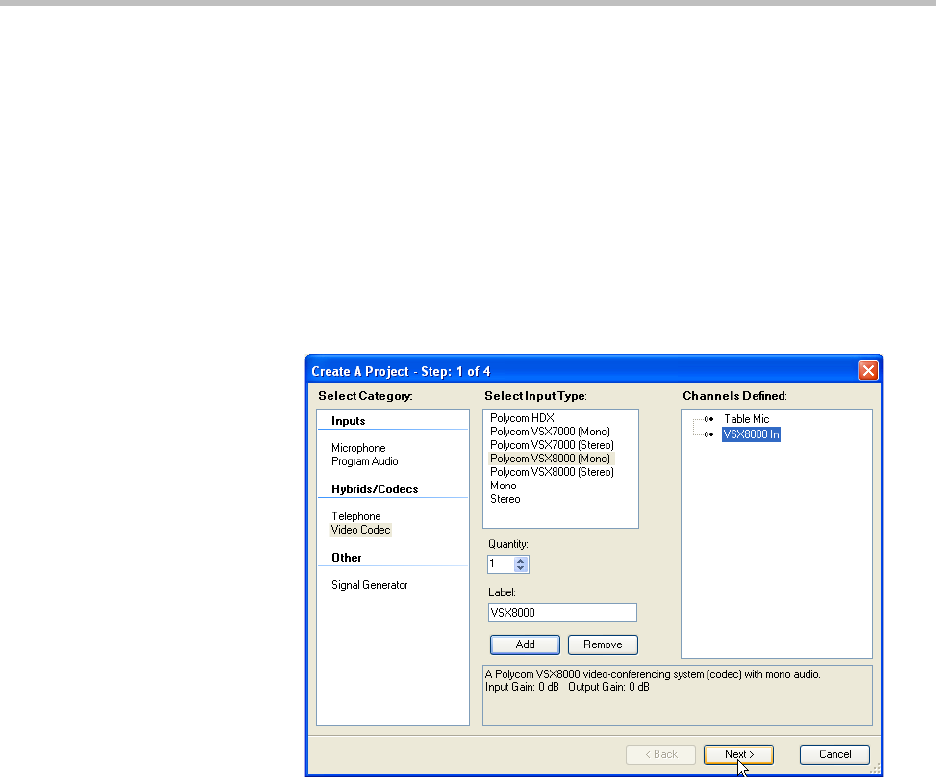Choose Polycom VSX7000 (Mono) input type
Viewport: 936px width, 777px height.
pyautogui.click(x=549, y=431)
